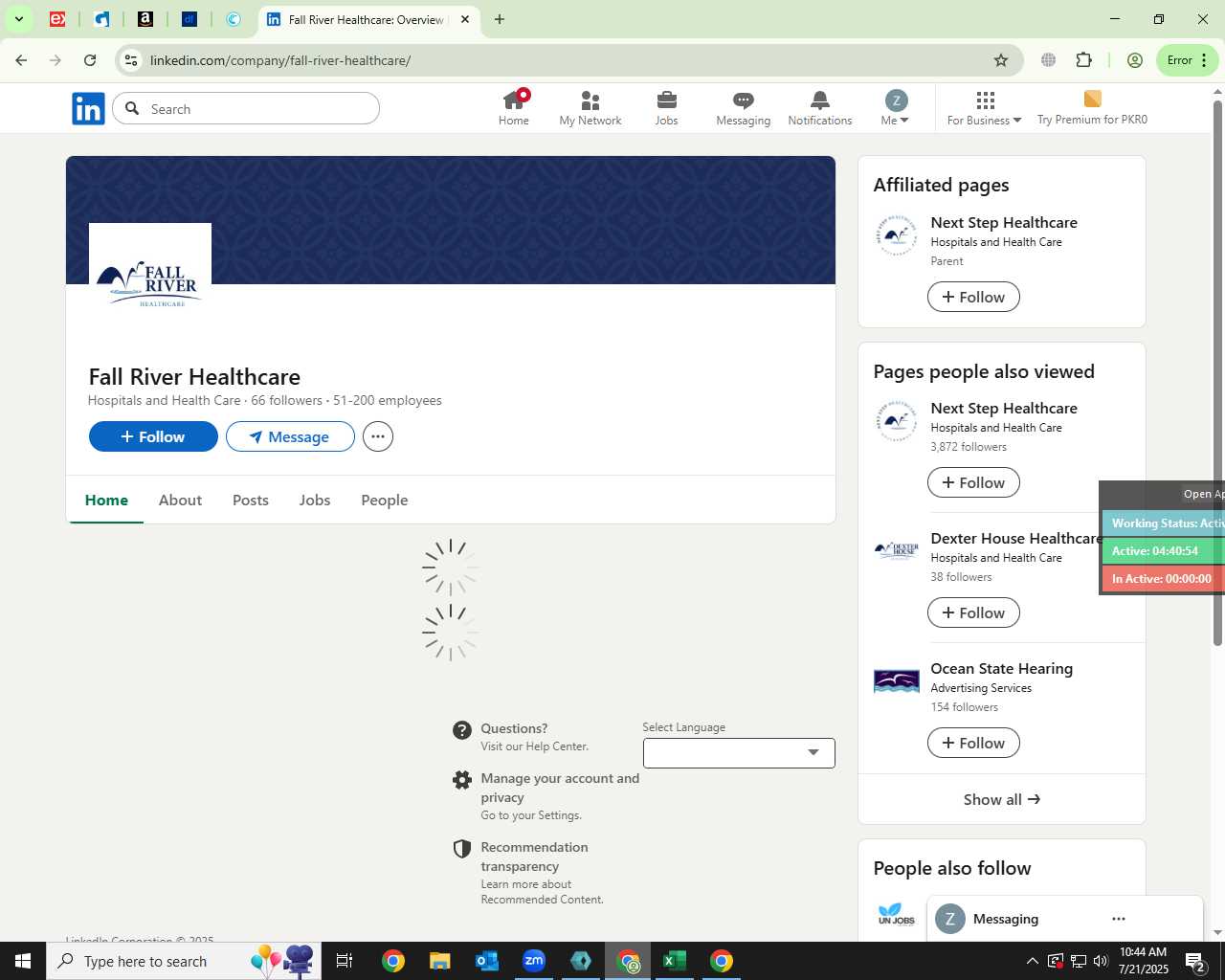Follow Next Step Healthcare with 3,872 followers
This screenshot has width=1225, height=980.
(x=973, y=482)
